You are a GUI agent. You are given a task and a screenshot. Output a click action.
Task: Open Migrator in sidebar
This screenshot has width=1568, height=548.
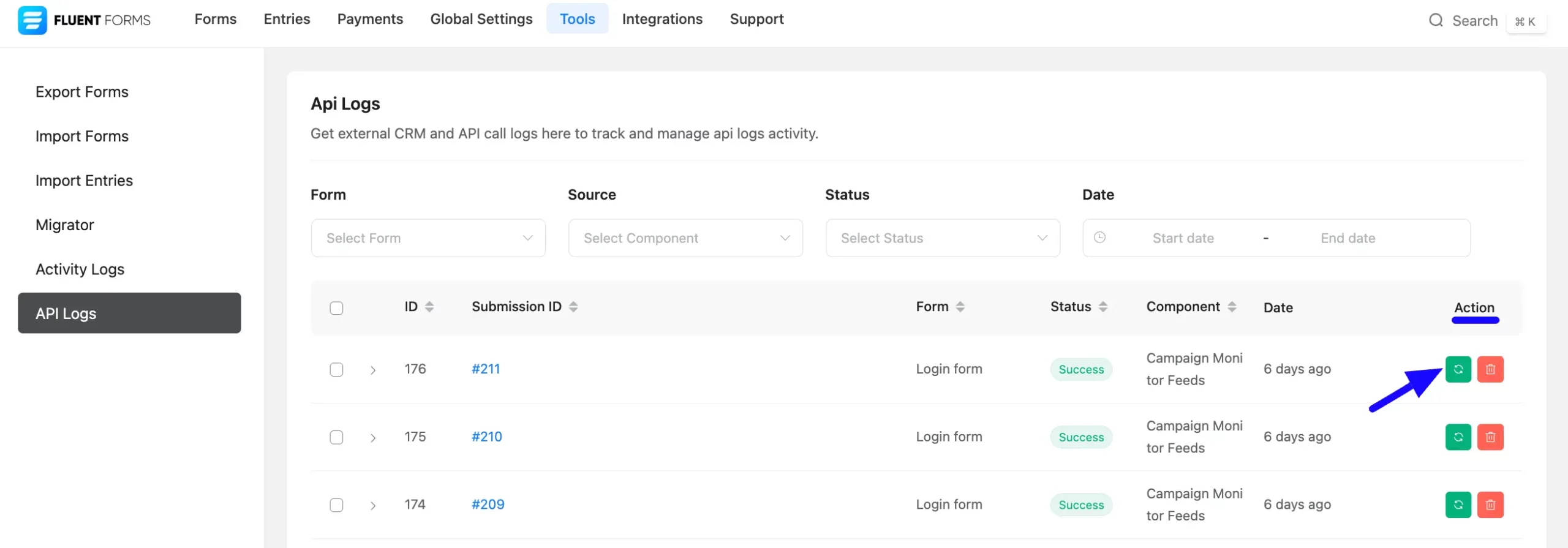pos(65,225)
